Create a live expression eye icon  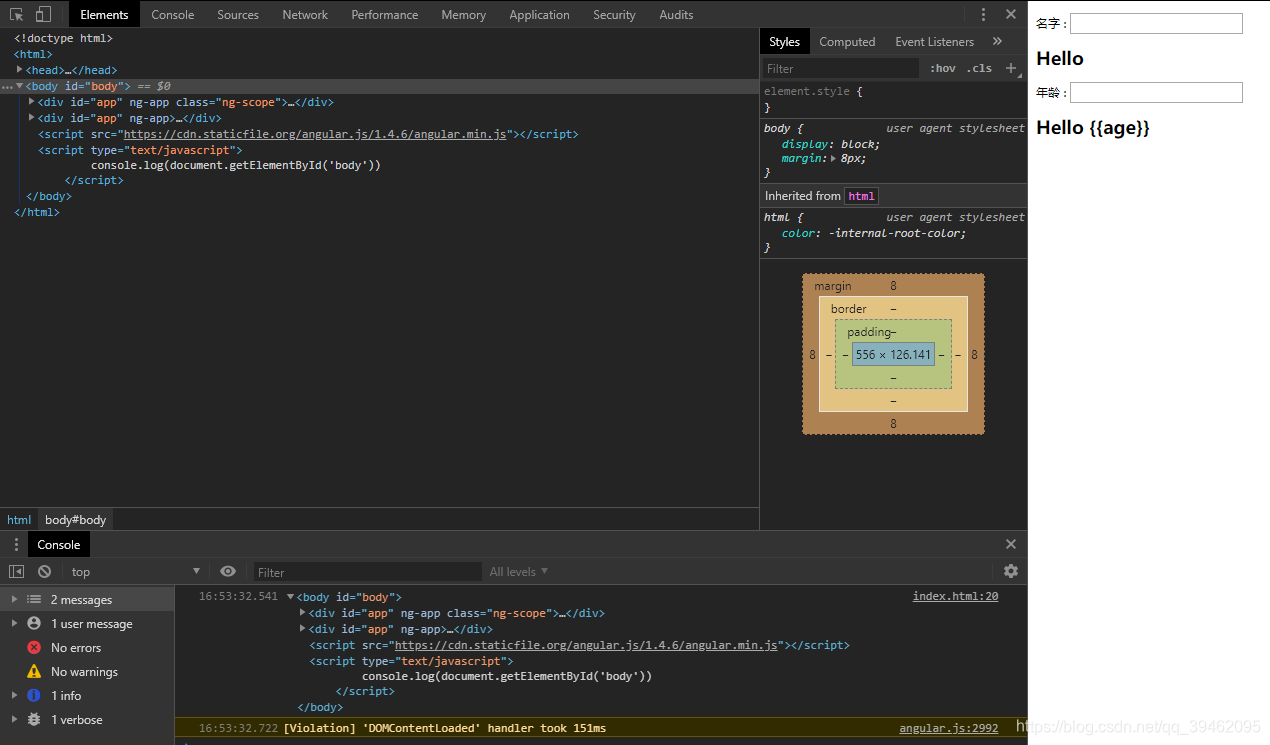[x=228, y=571]
